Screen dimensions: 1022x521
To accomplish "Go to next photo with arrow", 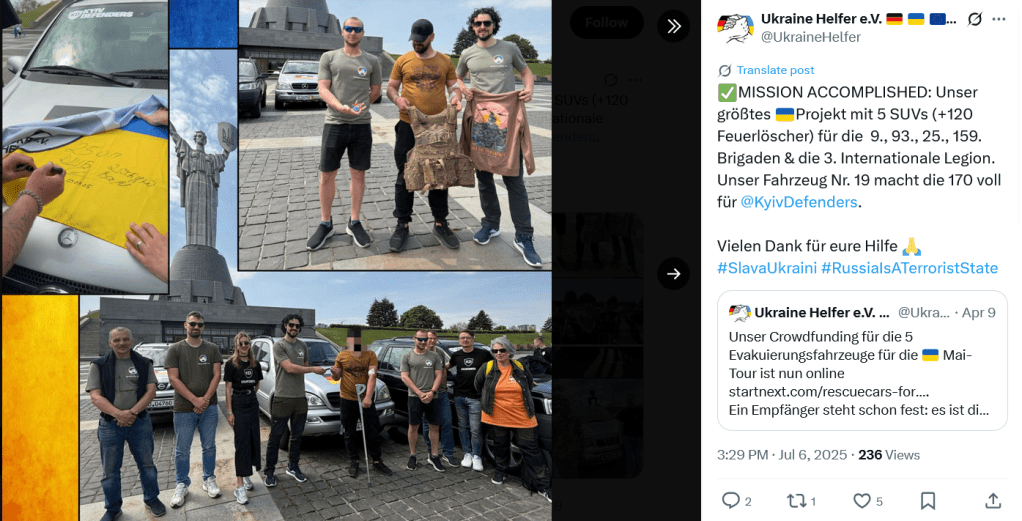I will 673,274.
